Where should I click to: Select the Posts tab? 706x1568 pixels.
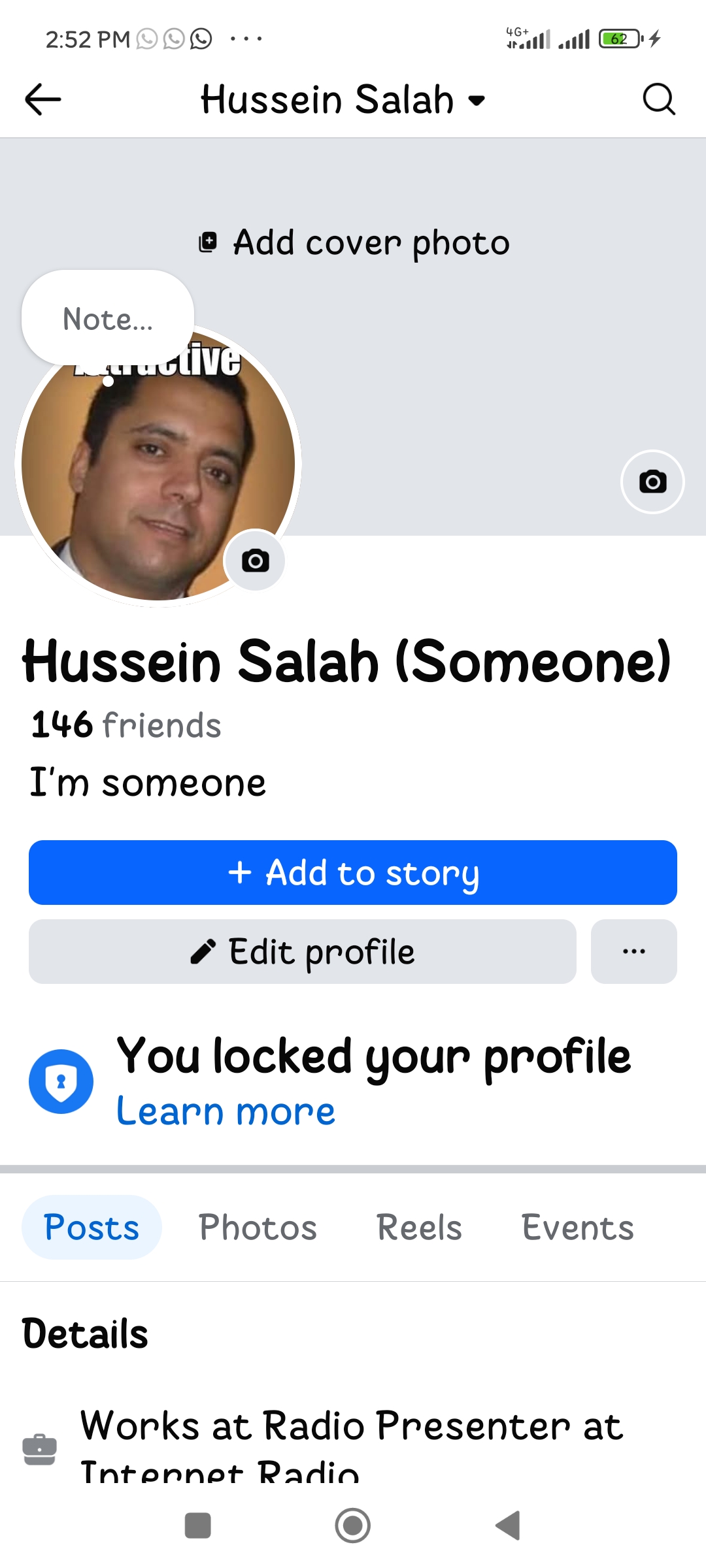[92, 1227]
